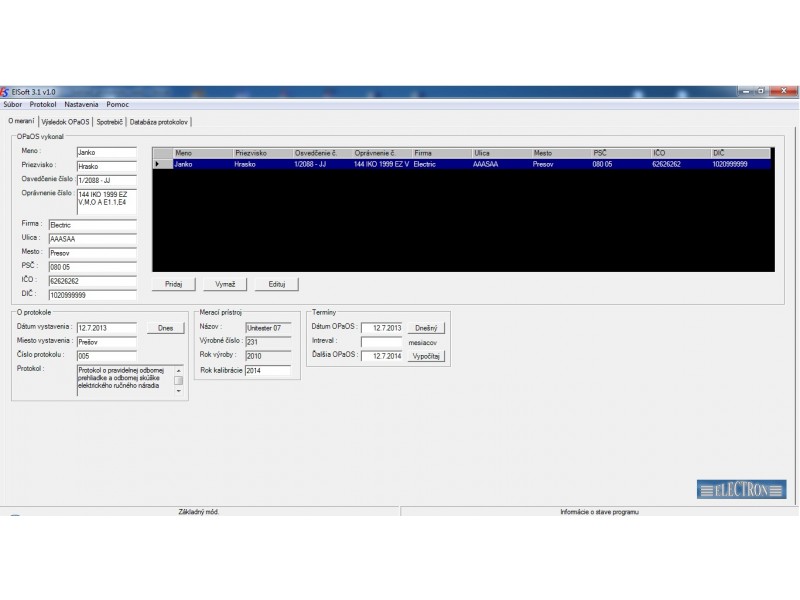Click the DIČ column header
This screenshot has height=600, width=800.
pyautogui.click(x=740, y=153)
